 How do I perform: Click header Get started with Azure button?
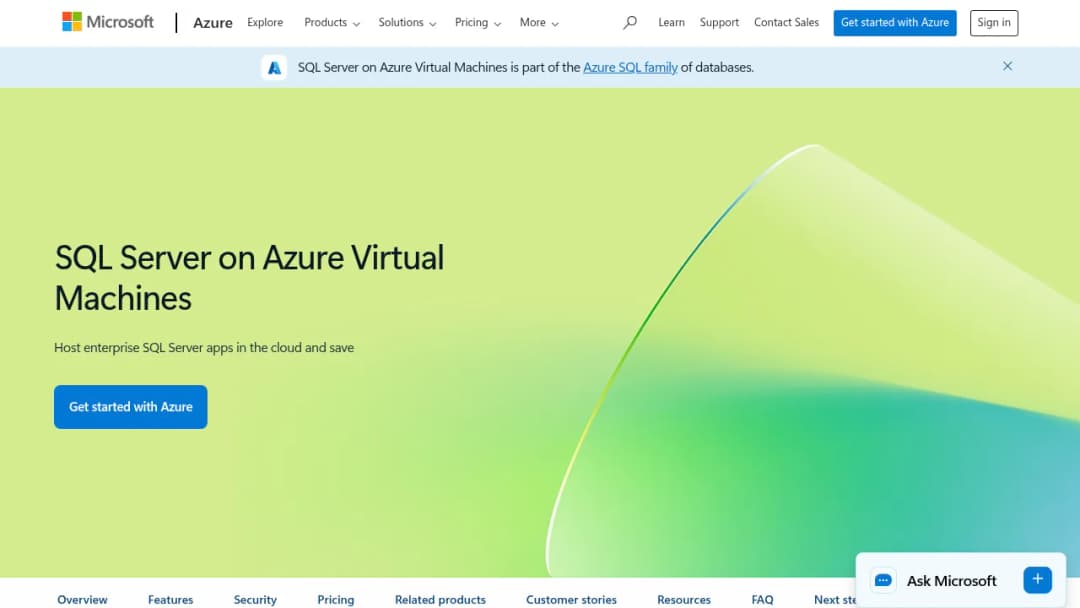[895, 23]
